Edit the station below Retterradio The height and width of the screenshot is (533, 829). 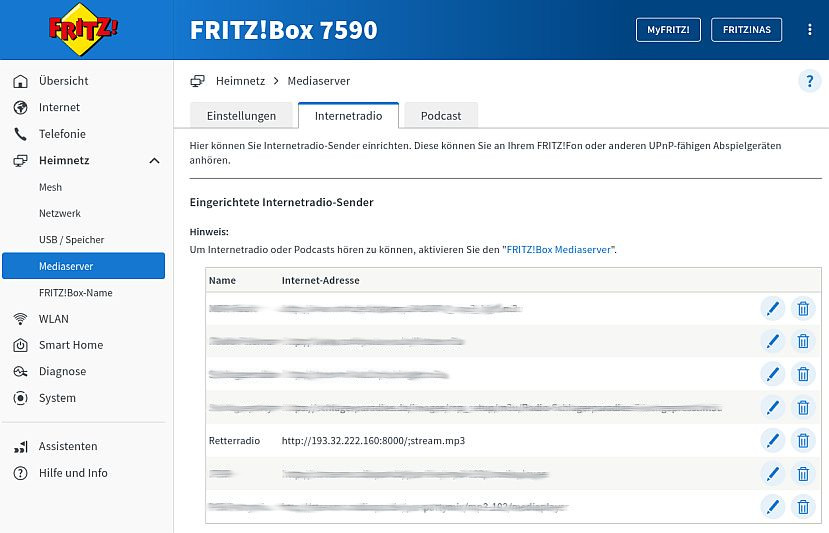772,474
